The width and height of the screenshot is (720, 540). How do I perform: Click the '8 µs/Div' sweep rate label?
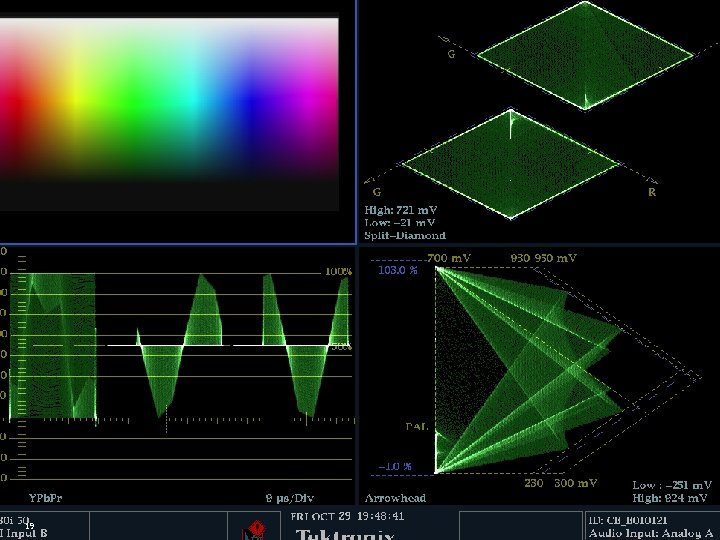click(x=289, y=498)
